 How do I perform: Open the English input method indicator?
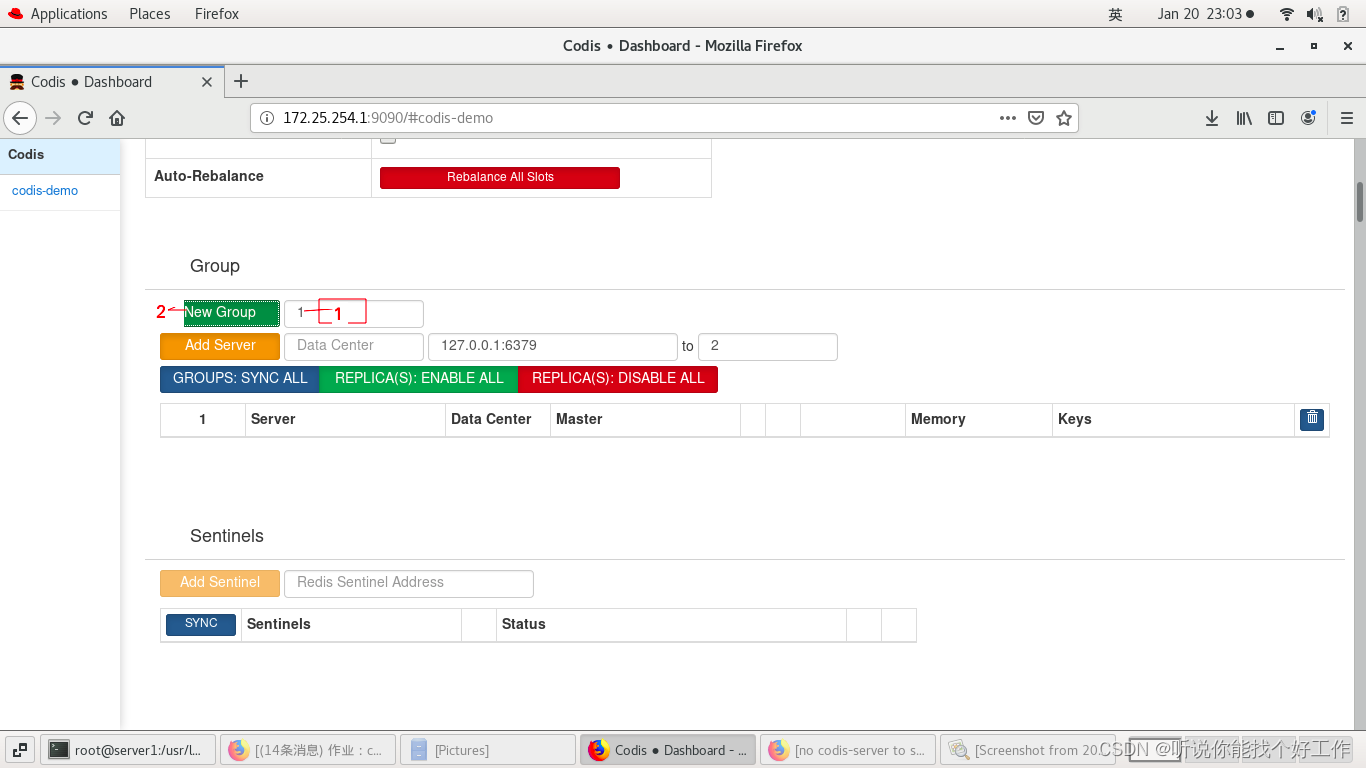pos(1116,14)
